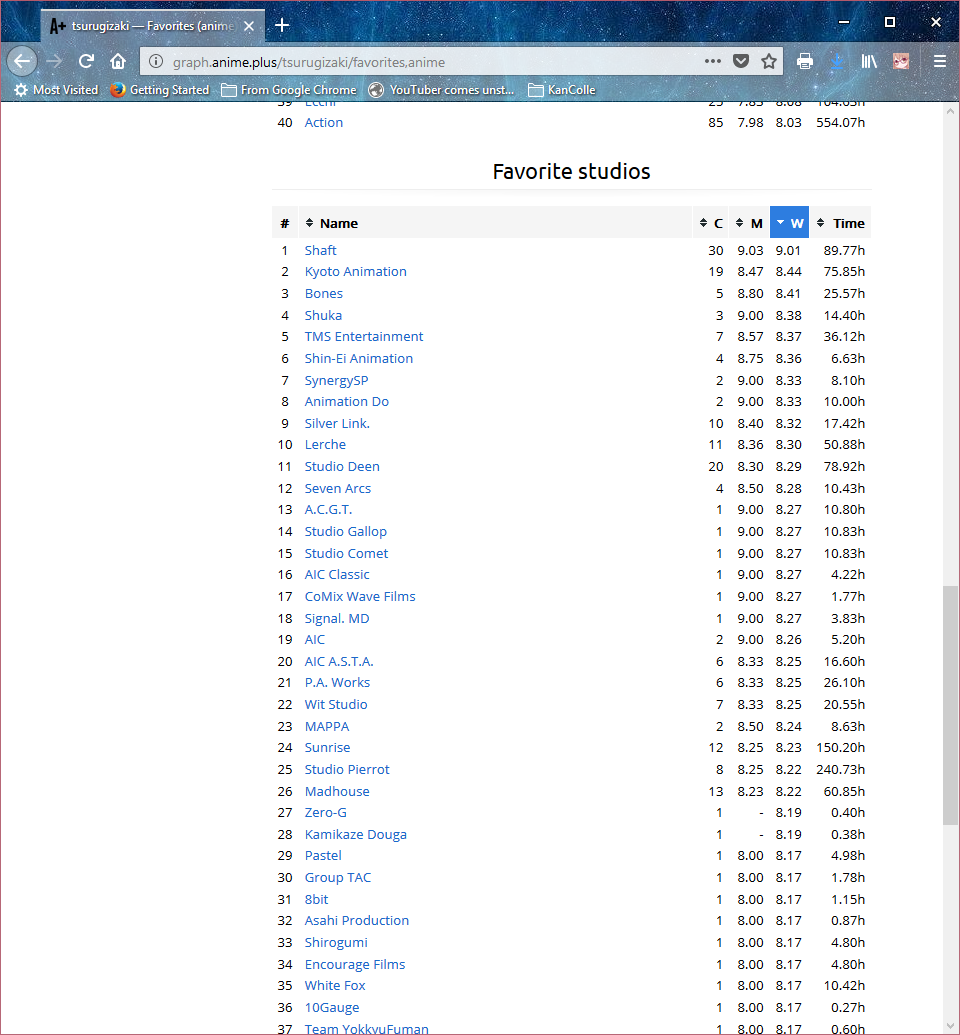Bookmark this page with the star icon
Image resolution: width=960 pixels, height=1035 pixels.
(769, 61)
